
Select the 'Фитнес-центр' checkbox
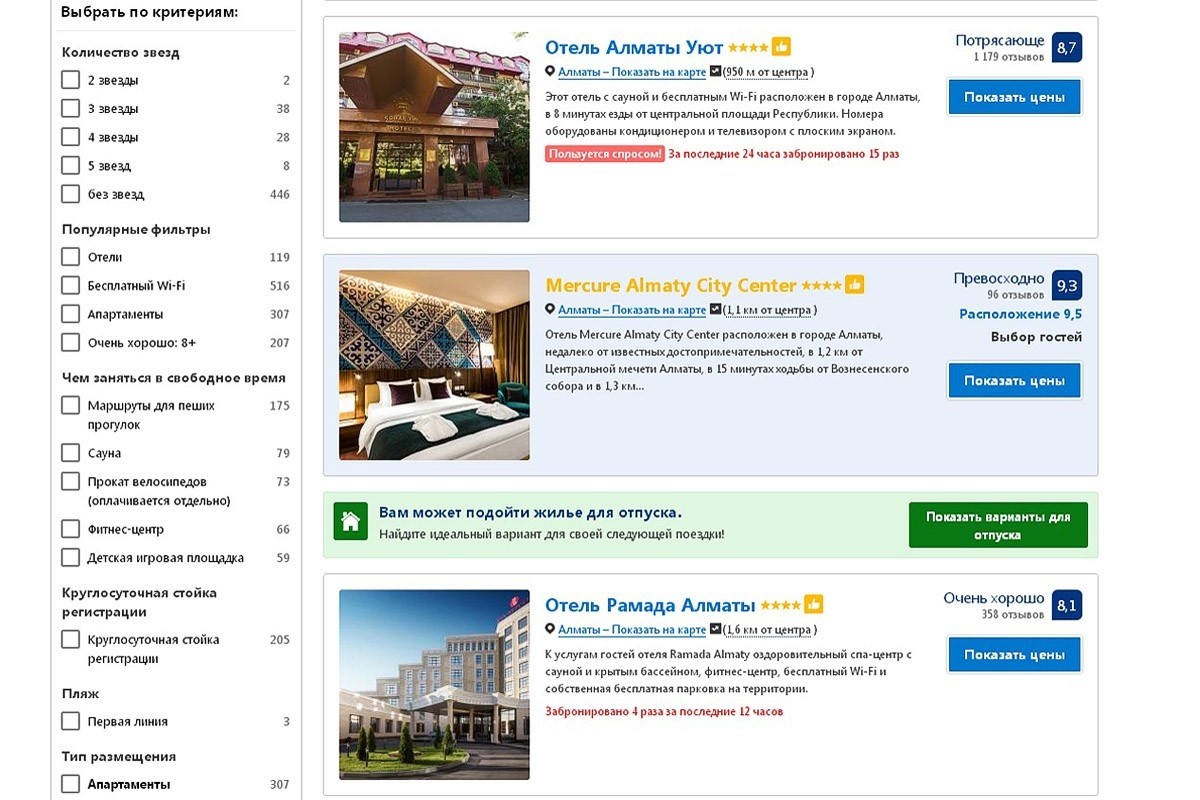pos(70,529)
